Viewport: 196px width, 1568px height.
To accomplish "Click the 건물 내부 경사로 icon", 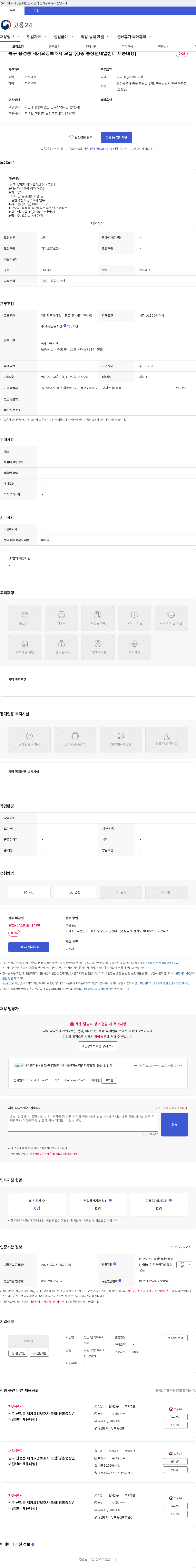I will pos(166,740).
